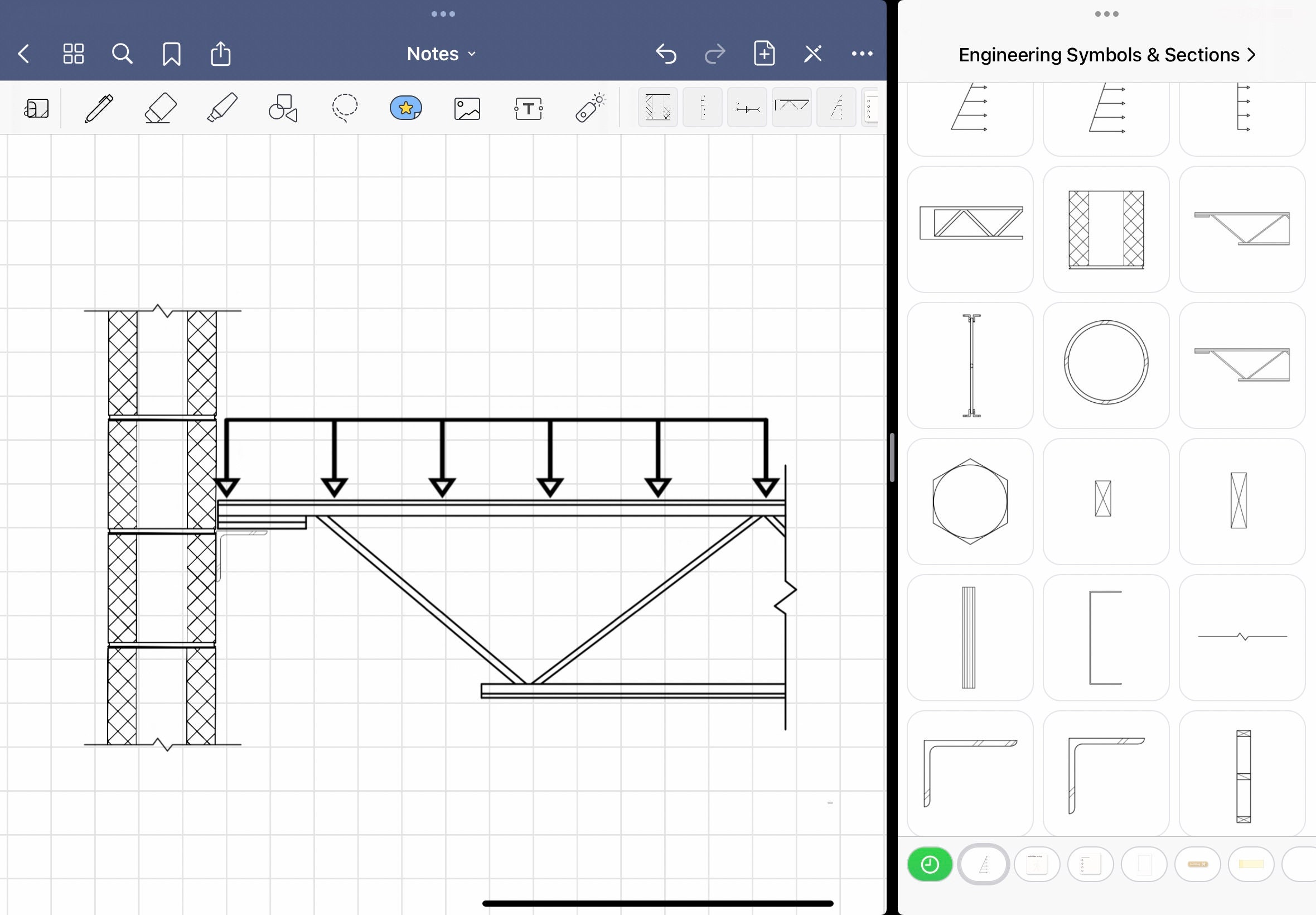
Task: Select the Image insert tool
Action: tap(467, 108)
